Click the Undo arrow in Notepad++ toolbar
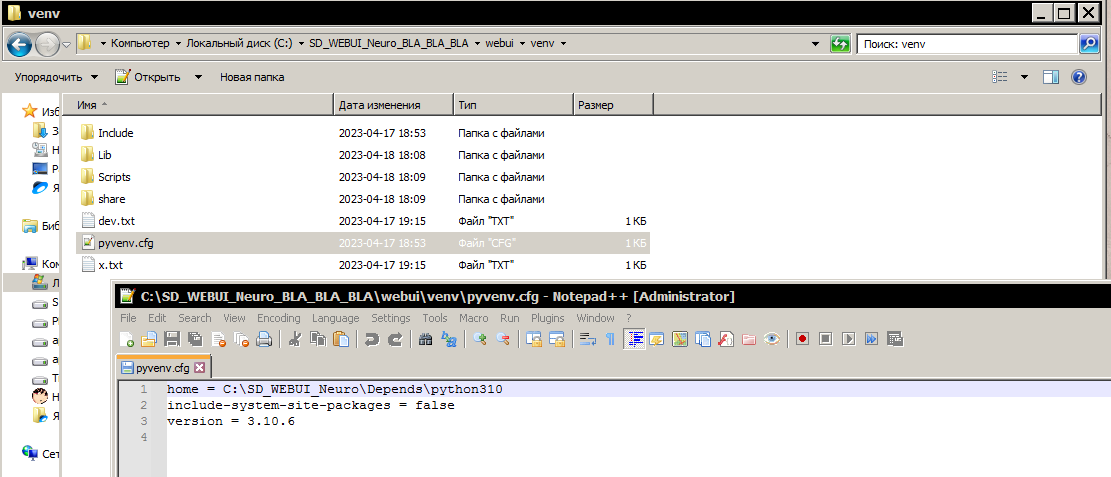This screenshot has height=477, width=1111. [372, 339]
